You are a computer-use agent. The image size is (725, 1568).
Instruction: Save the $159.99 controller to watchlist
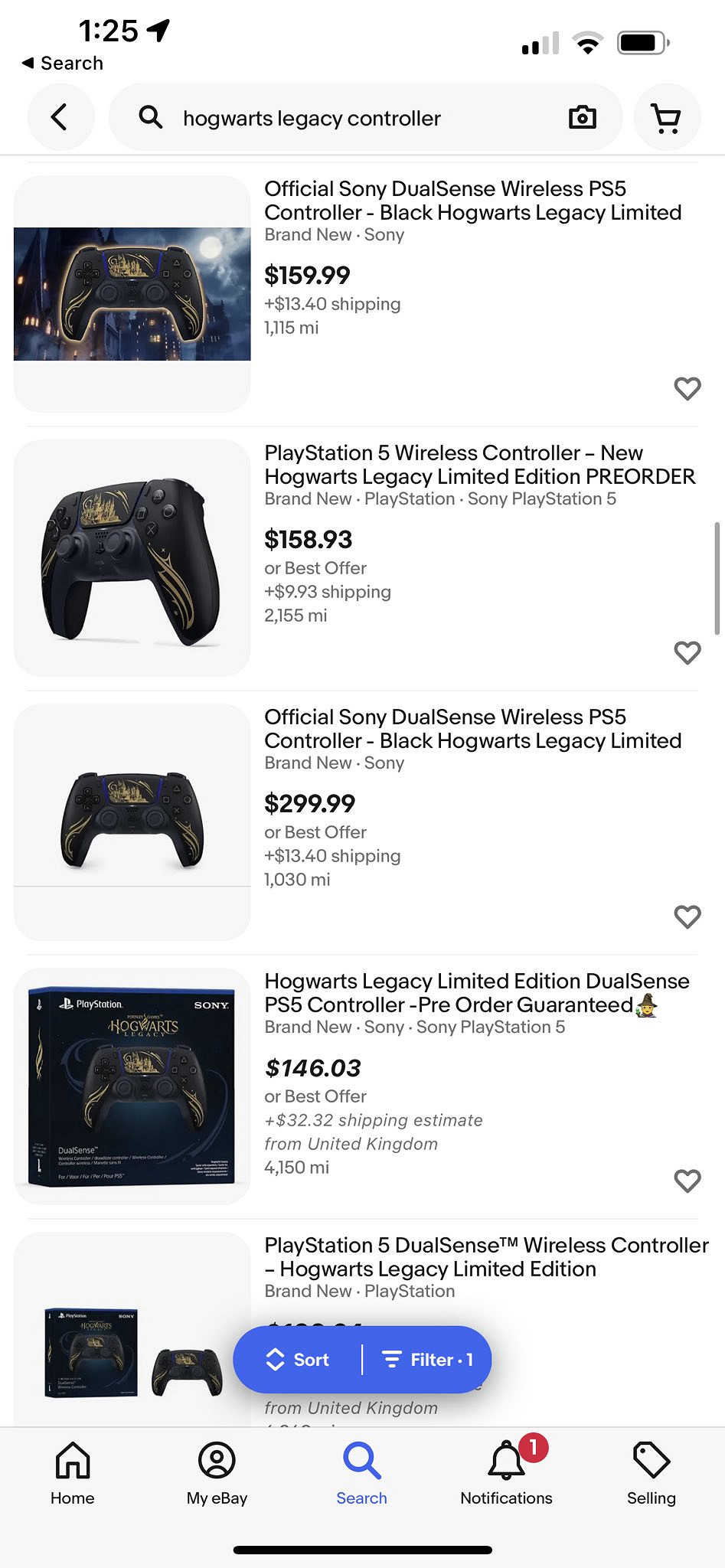pos(687,389)
